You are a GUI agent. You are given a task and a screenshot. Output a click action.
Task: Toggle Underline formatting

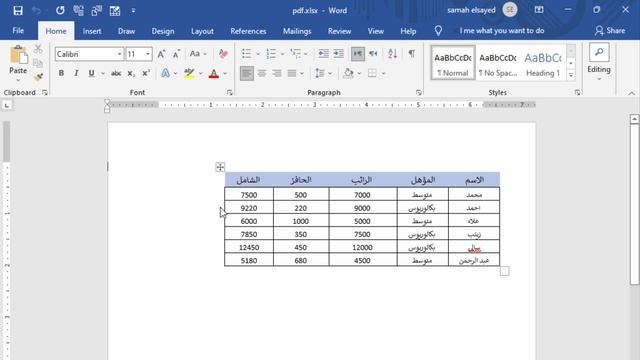point(91,73)
